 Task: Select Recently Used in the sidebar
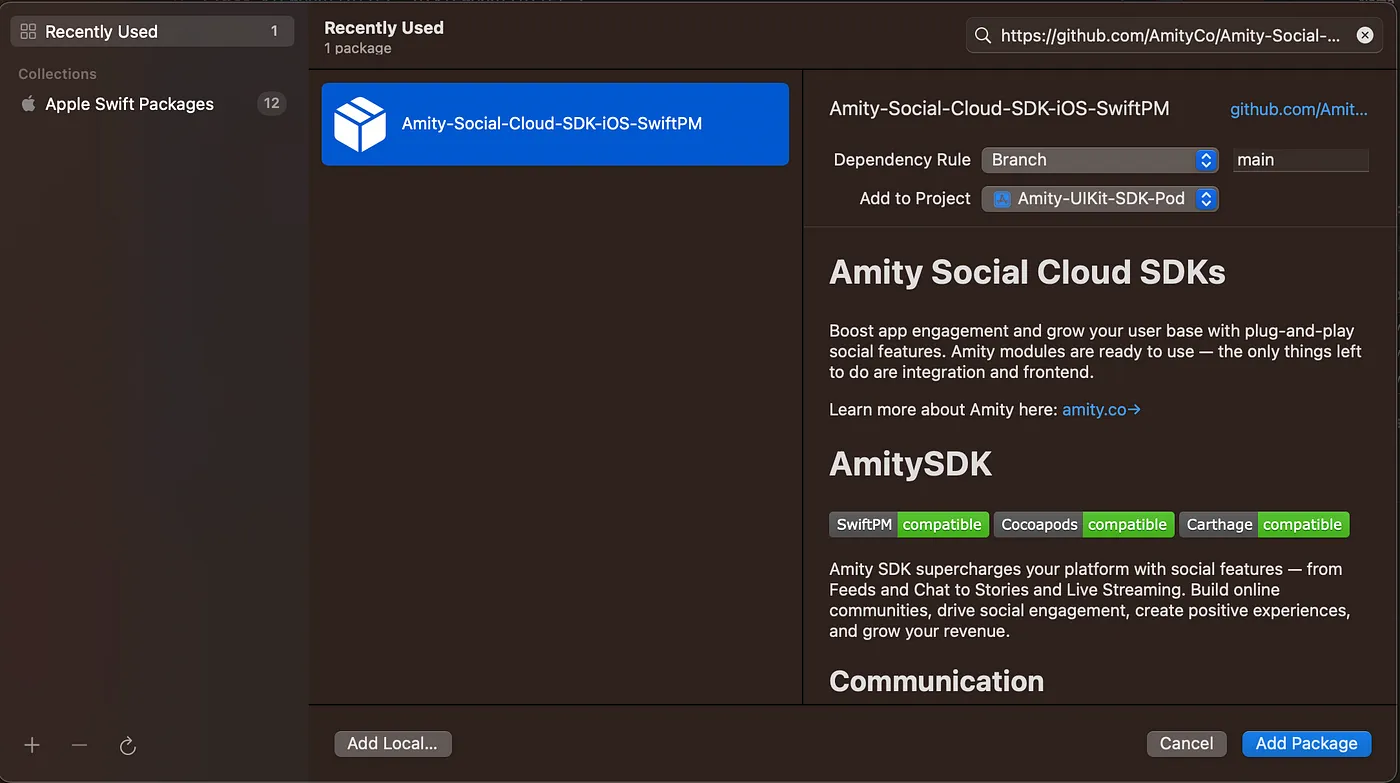point(152,31)
